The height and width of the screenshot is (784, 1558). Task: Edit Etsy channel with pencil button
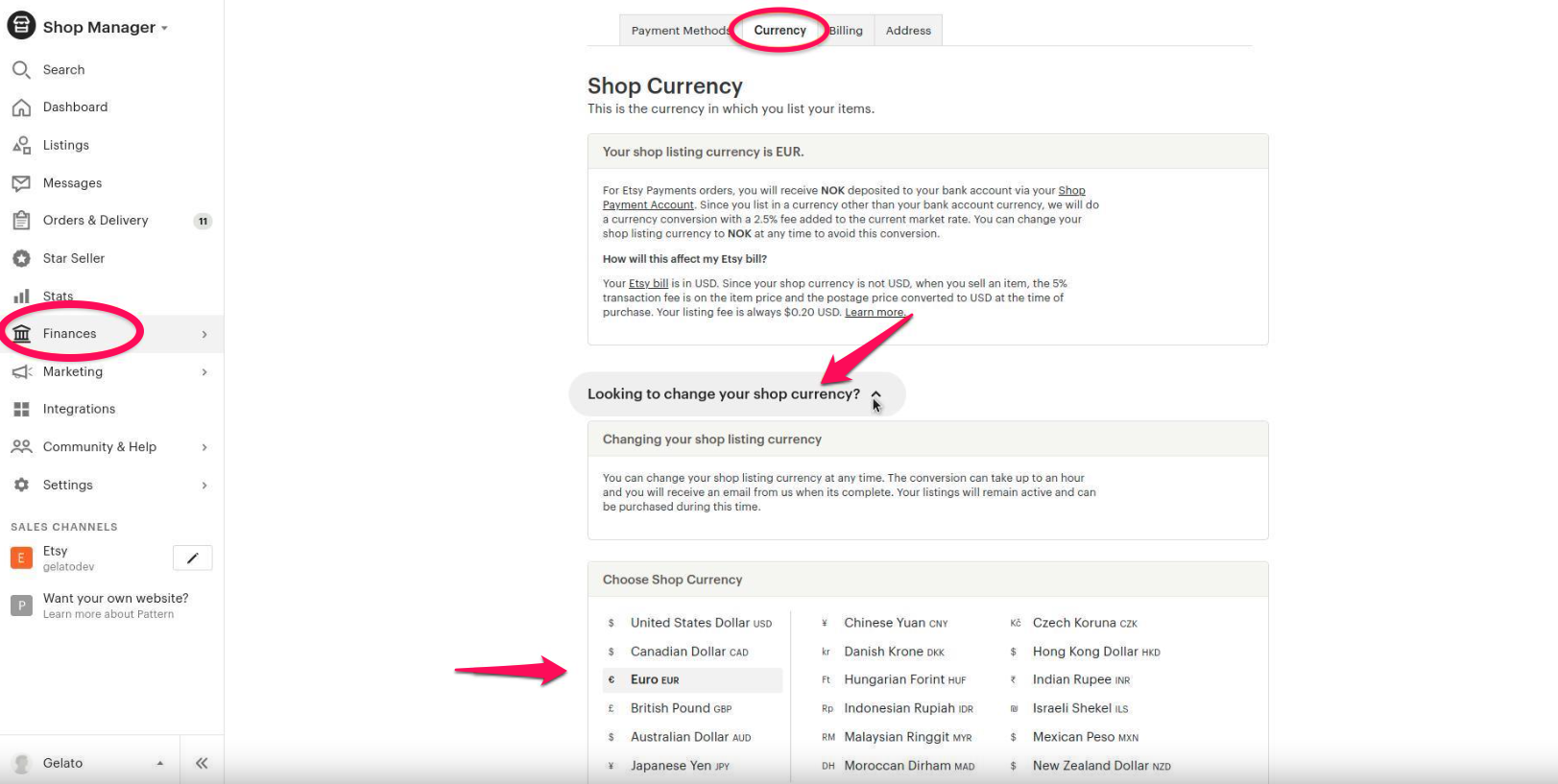click(x=192, y=558)
